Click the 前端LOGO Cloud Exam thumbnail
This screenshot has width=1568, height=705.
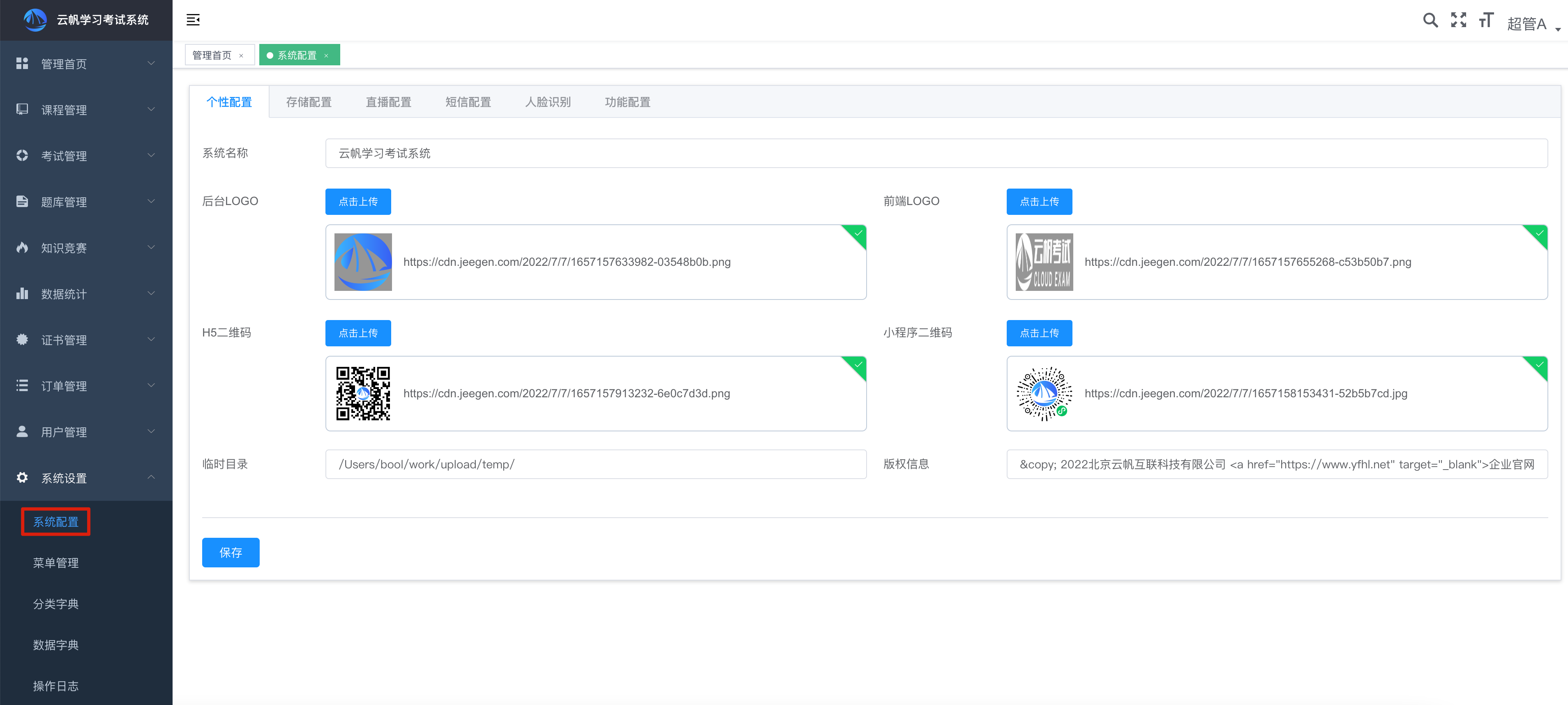pyautogui.click(x=1044, y=262)
